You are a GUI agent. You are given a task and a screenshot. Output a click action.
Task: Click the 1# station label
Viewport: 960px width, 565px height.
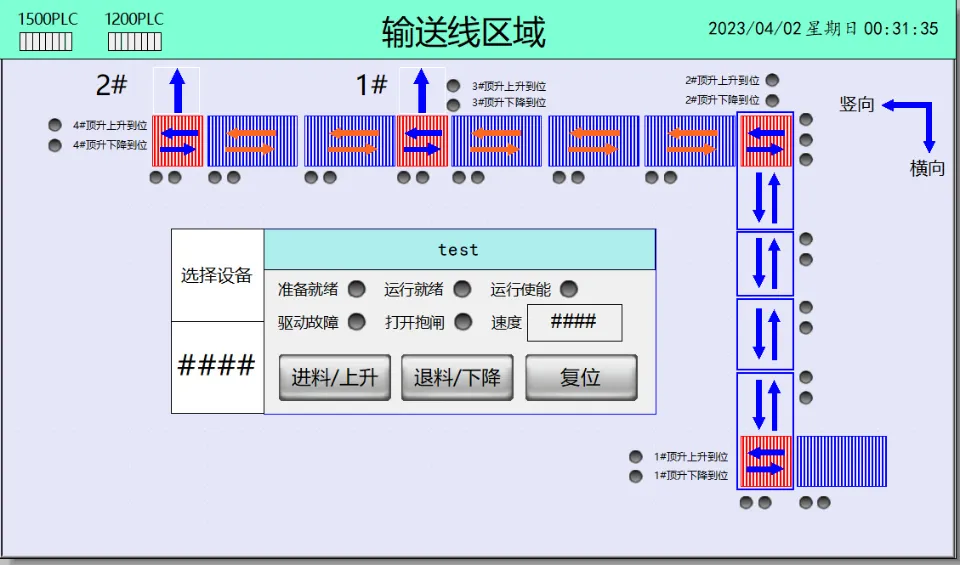(371, 84)
